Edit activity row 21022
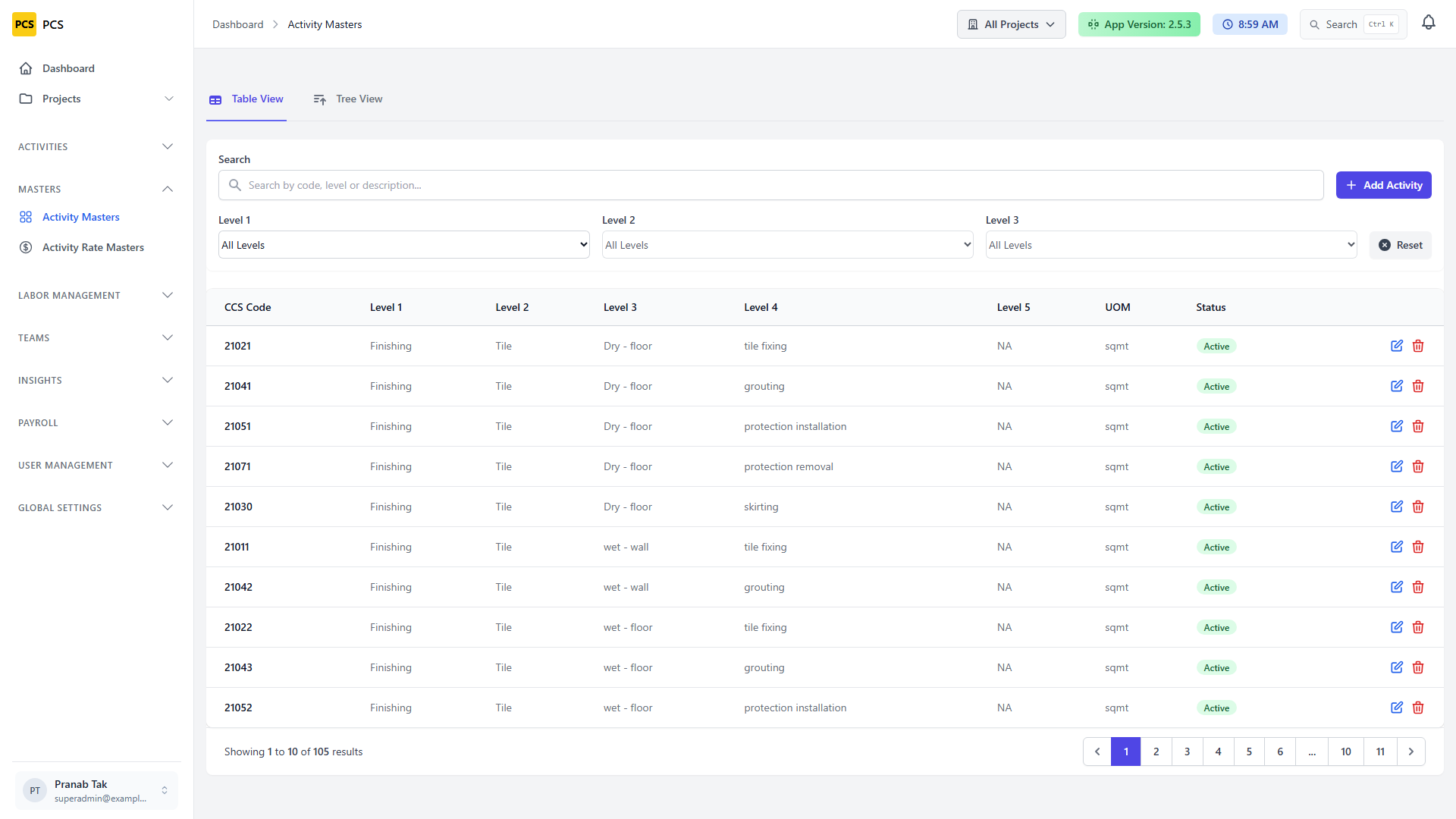This screenshot has width=1456, height=819. pos(1397,627)
